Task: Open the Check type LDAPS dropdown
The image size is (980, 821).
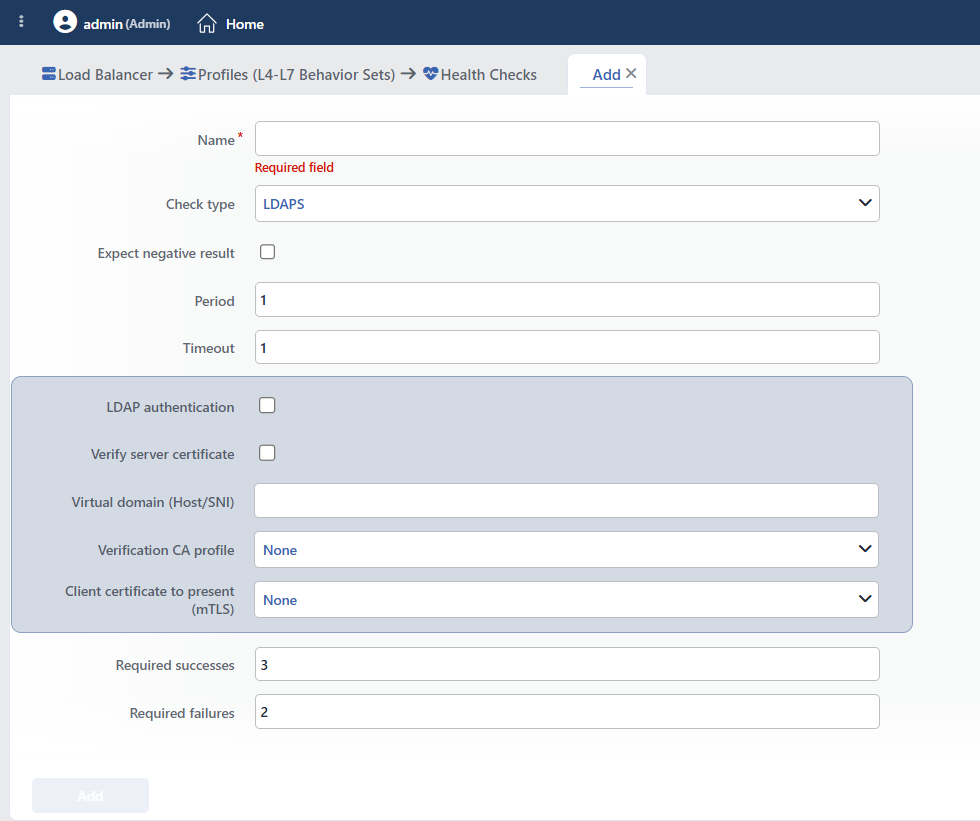Action: point(567,204)
